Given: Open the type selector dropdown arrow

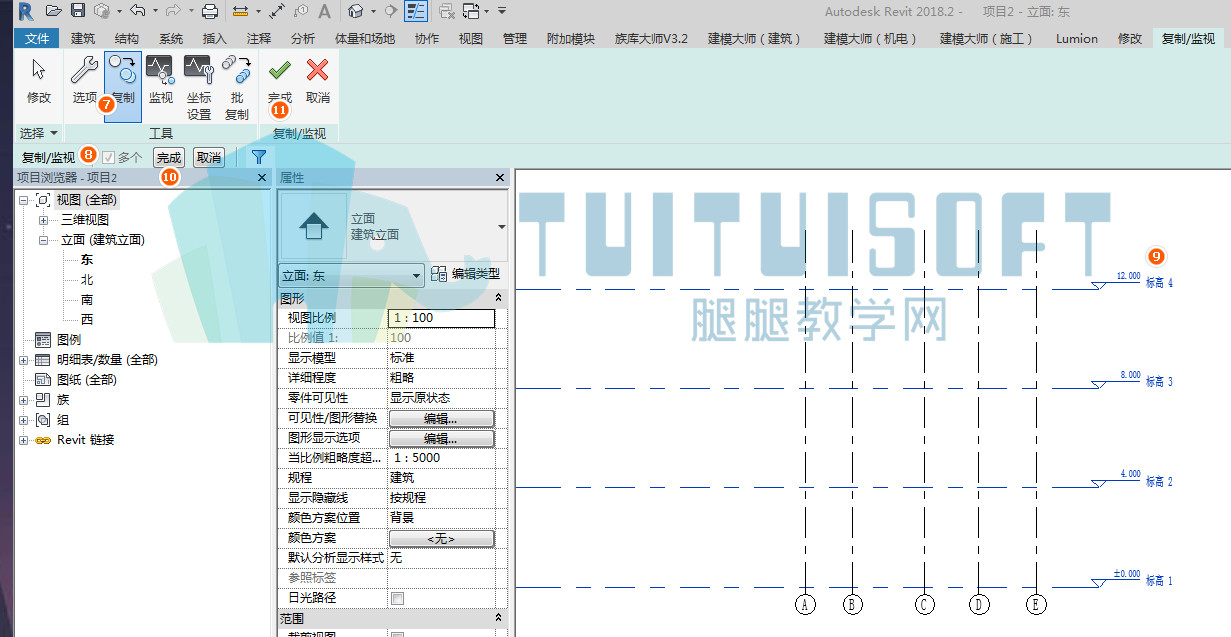Looking at the screenshot, I should 501,227.
